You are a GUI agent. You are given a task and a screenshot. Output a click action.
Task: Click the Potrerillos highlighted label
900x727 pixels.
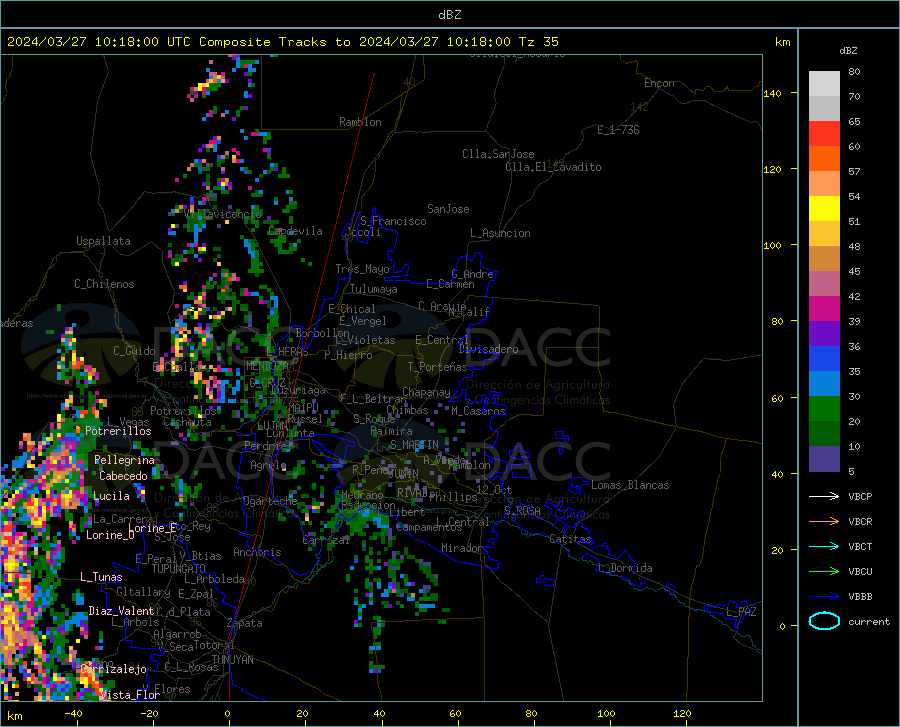click(118, 431)
